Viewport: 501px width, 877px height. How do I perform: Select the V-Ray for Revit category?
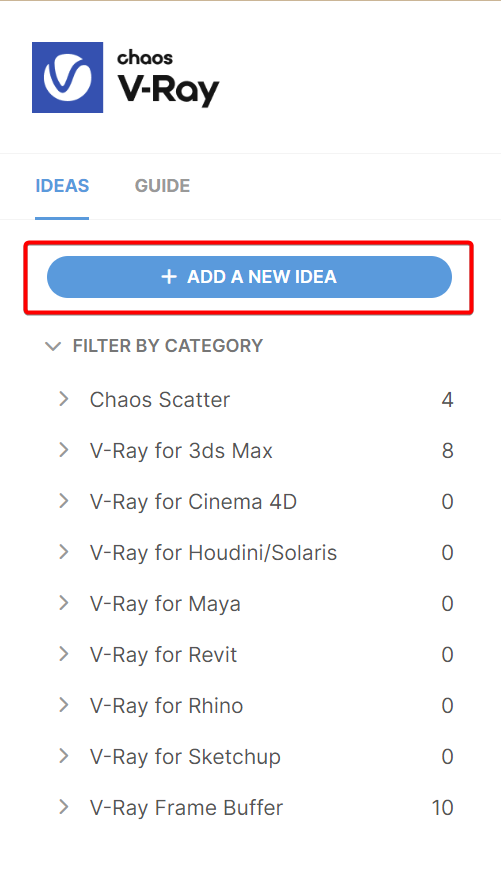tap(163, 654)
